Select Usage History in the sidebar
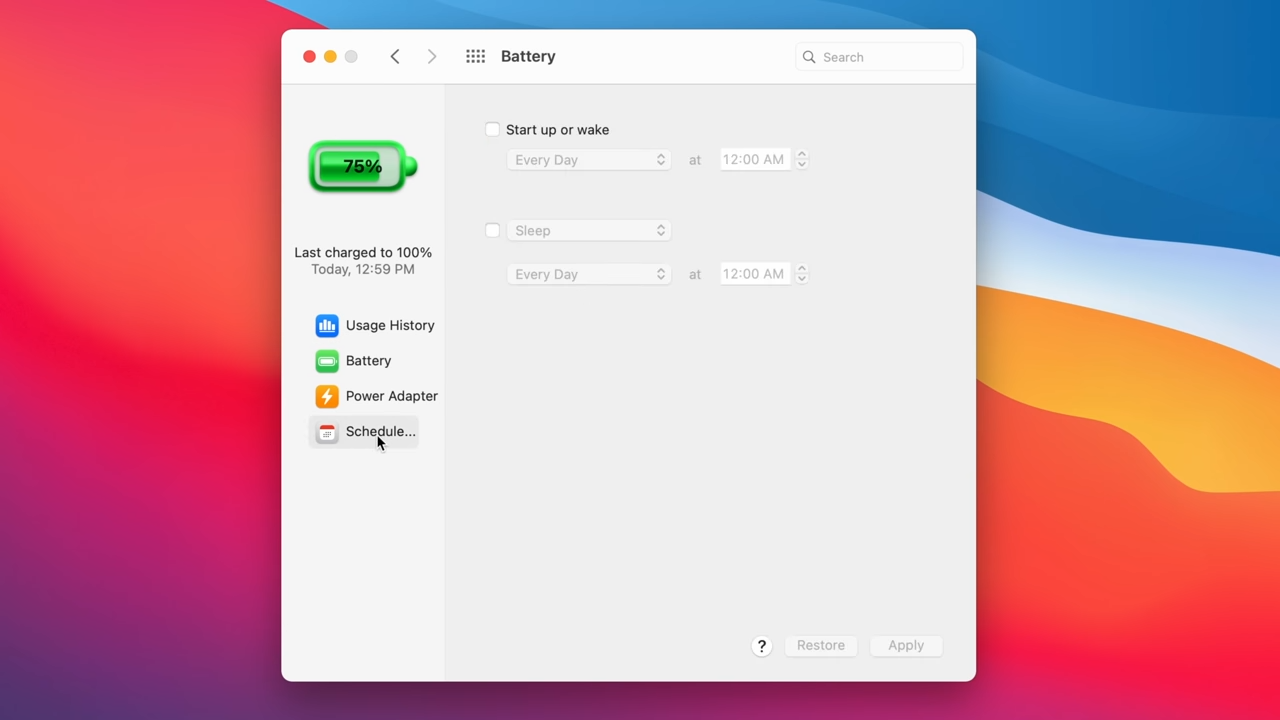Screen dimensions: 1280x720 pos(375,325)
